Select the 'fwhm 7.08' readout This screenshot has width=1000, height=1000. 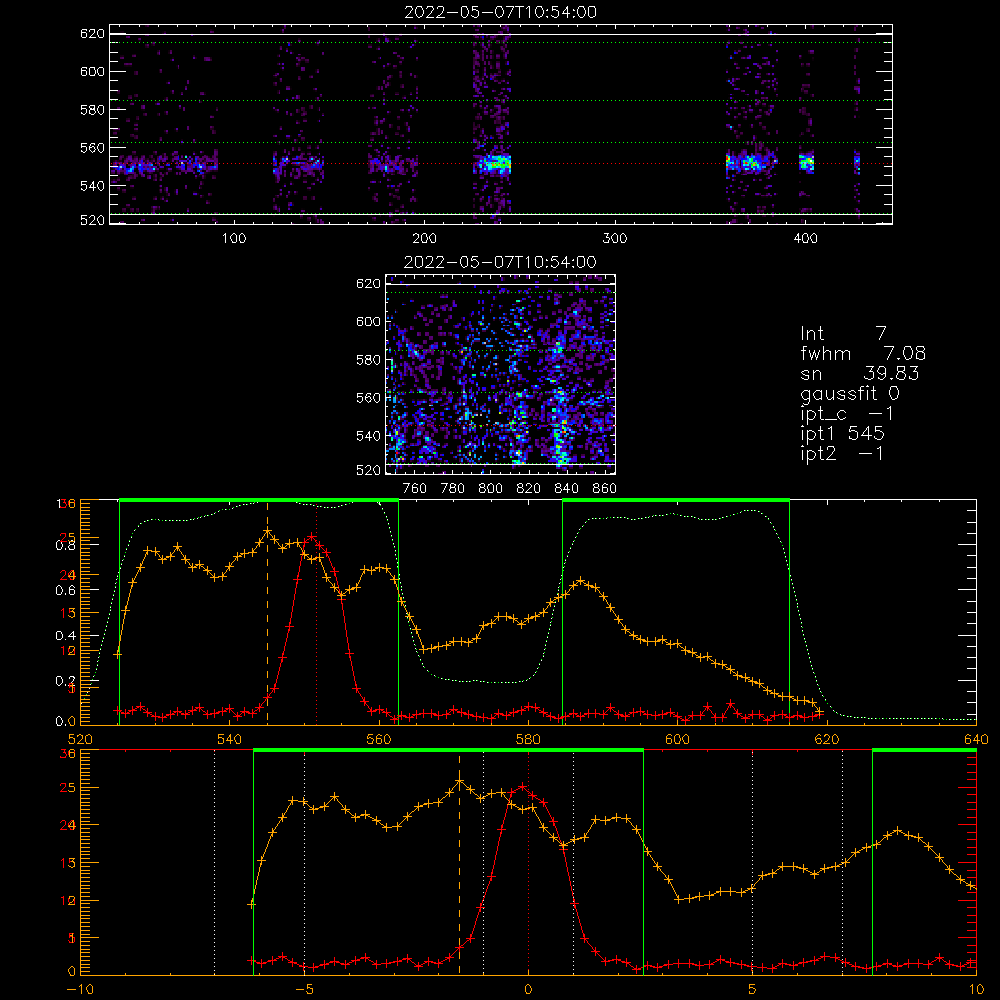[863, 353]
